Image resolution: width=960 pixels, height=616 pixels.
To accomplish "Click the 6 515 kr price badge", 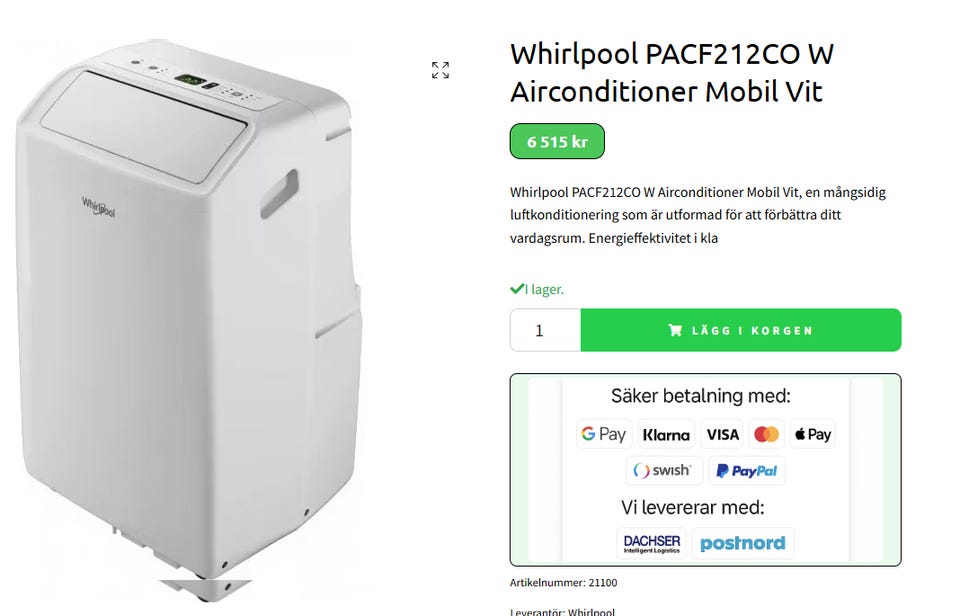I will [x=557, y=141].
